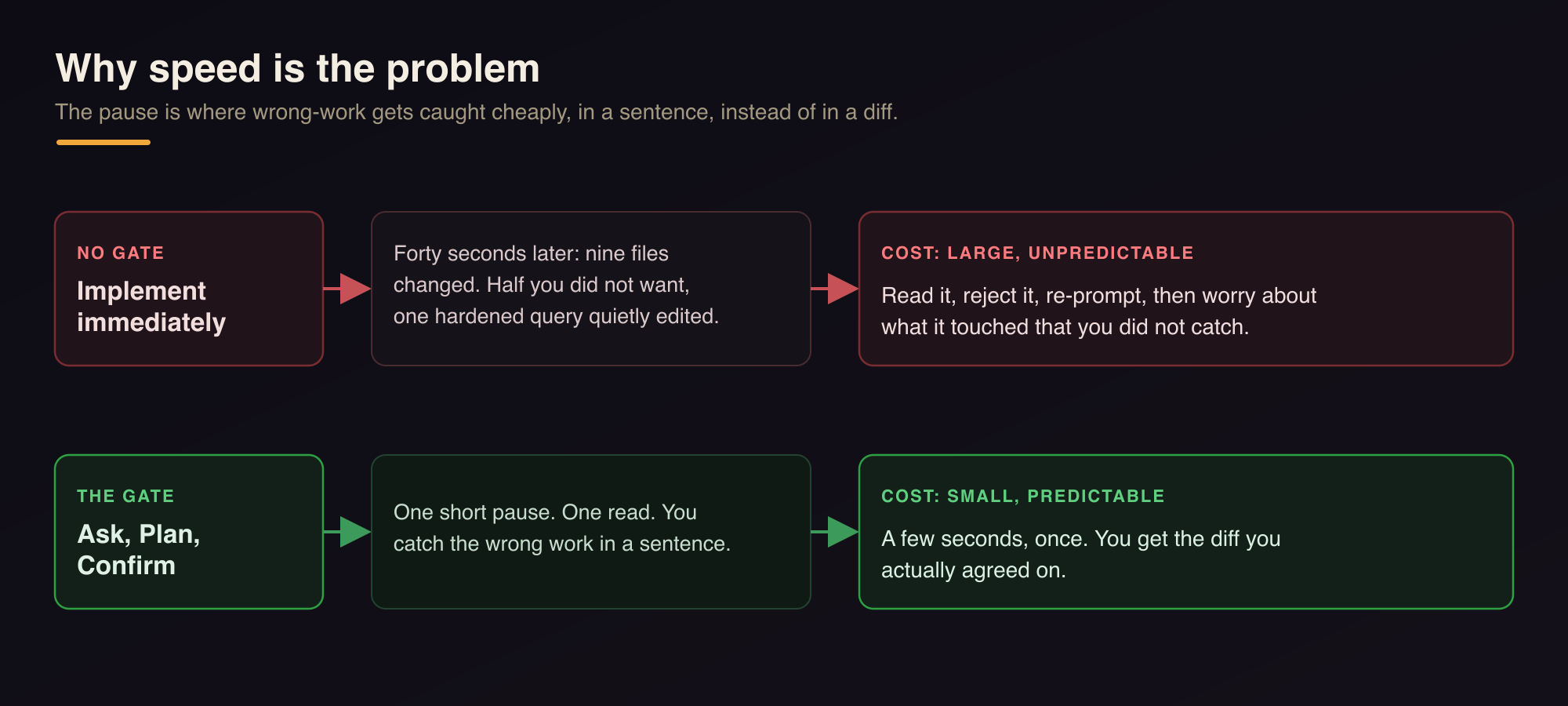This screenshot has height=706, width=1568.
Task: Click the 'One short pause' description box
Action: click(x=591, y=532)
